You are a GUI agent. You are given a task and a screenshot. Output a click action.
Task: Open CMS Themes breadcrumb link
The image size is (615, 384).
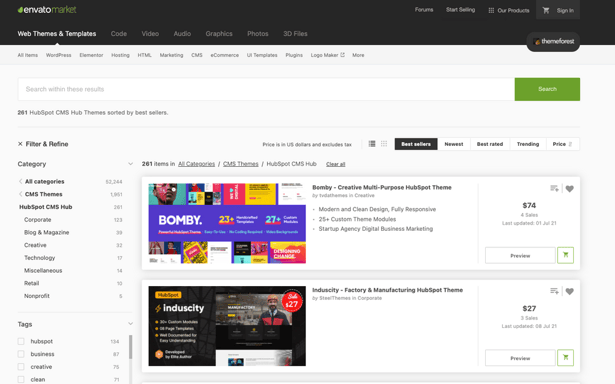point(241,164)
